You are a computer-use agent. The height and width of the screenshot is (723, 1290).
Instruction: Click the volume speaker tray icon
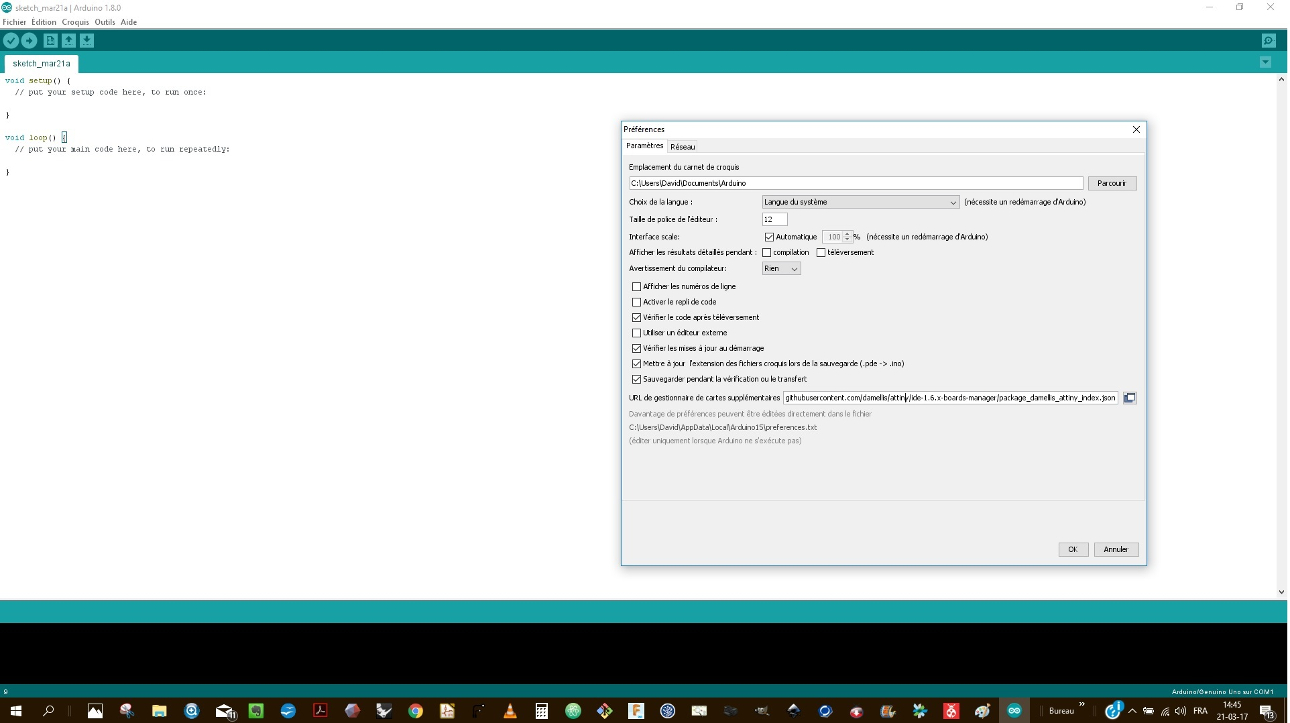pyautogui.click(x=1182, y=711)
